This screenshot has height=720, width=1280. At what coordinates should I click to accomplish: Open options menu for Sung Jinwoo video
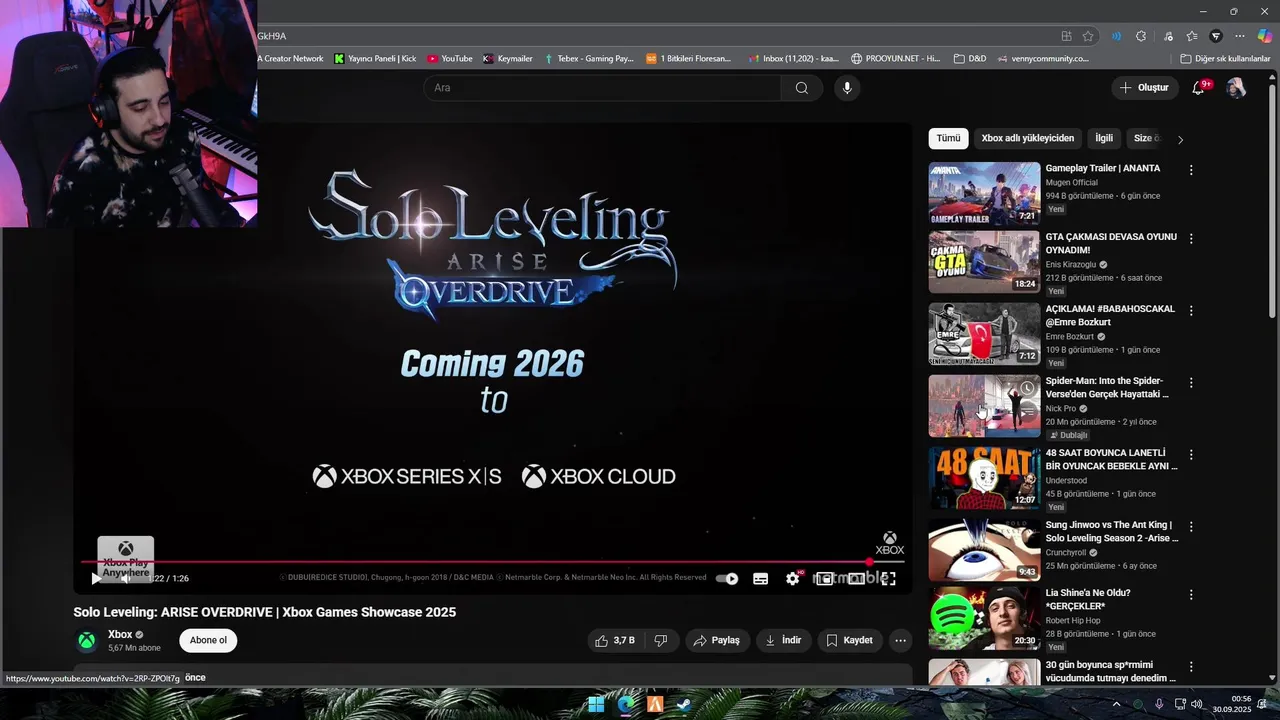point(1190,527)
